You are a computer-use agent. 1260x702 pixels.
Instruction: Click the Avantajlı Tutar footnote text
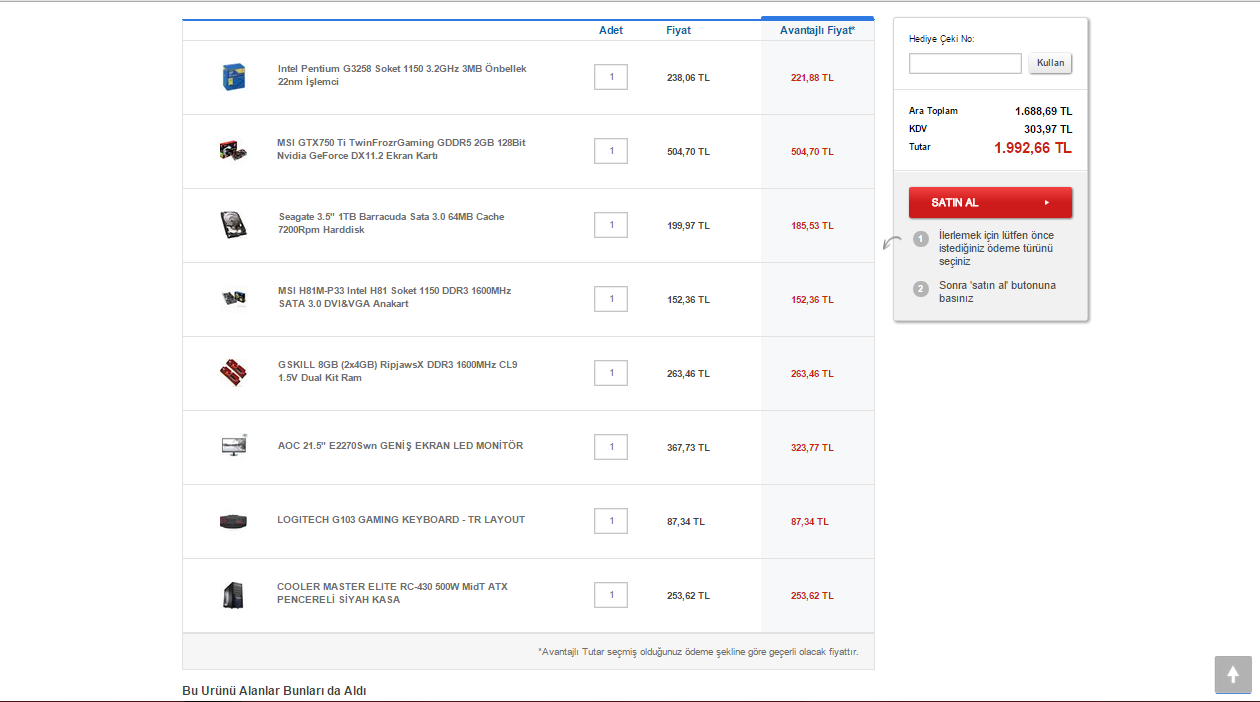(698, 652)
